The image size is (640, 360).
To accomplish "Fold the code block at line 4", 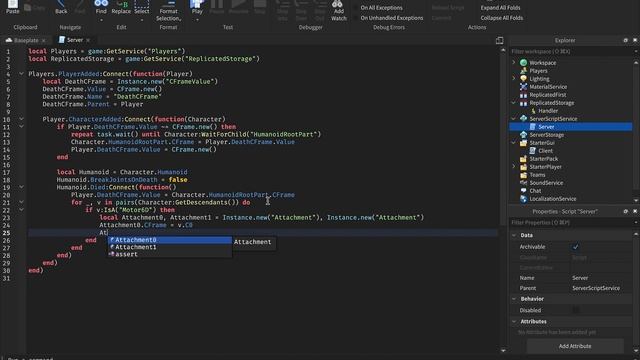I will click(21, 74).
